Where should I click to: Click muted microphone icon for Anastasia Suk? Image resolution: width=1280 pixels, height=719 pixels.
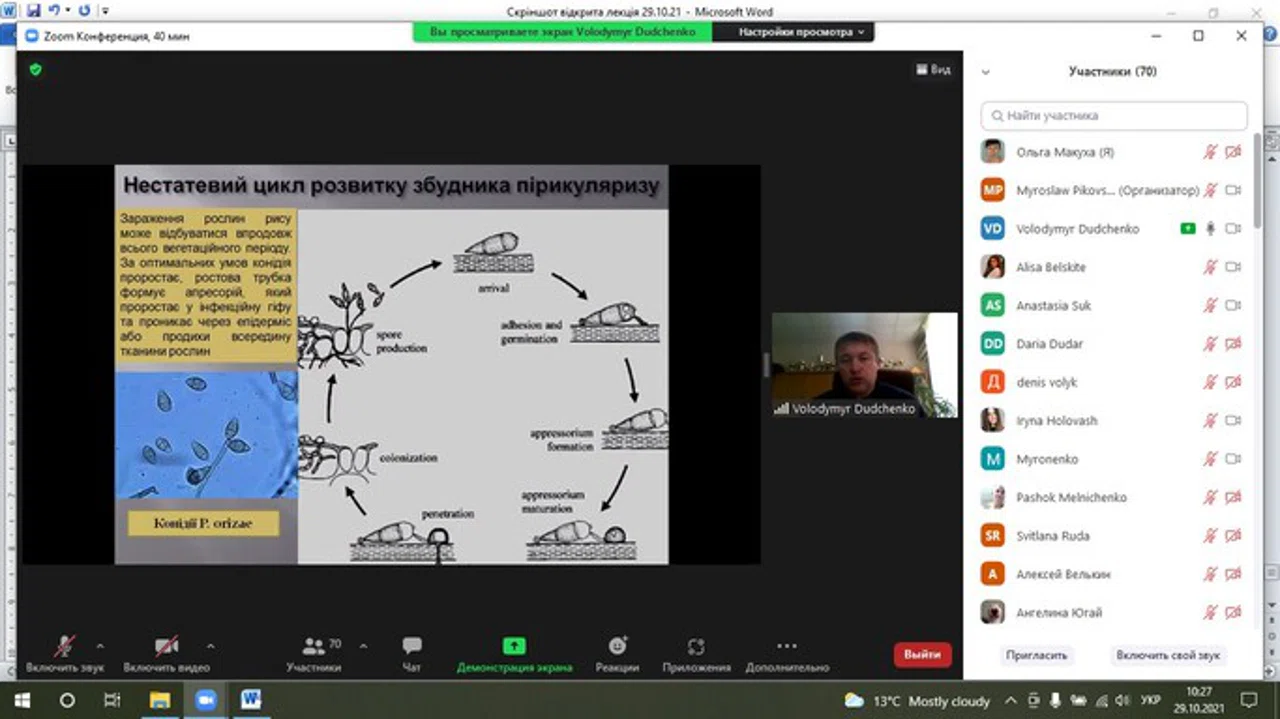point(1210,305)
